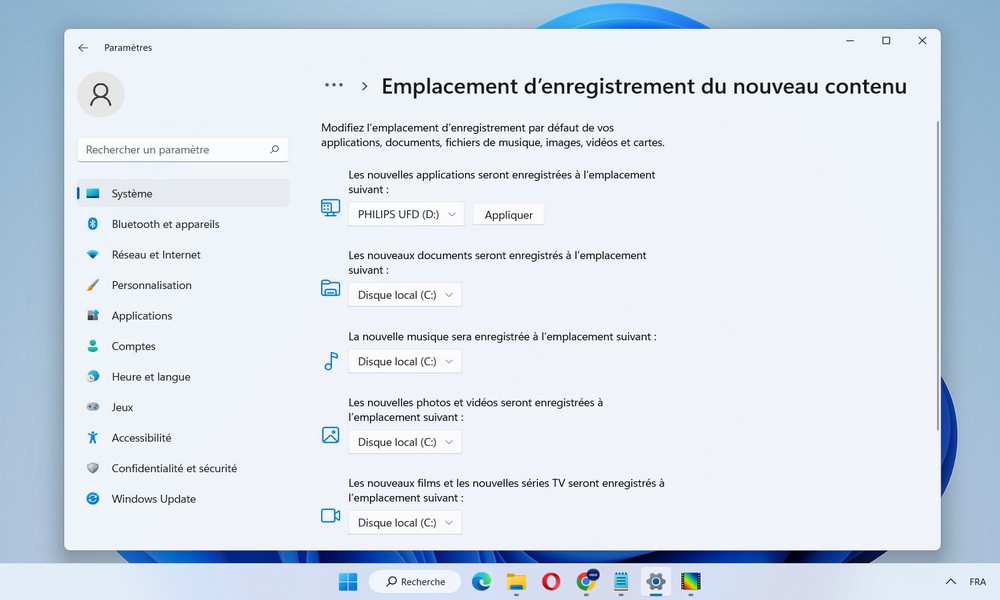1000x600 pixels.
Task: Open the PHILIPS UFD (D:) drive dropdown
Action: 405,214
